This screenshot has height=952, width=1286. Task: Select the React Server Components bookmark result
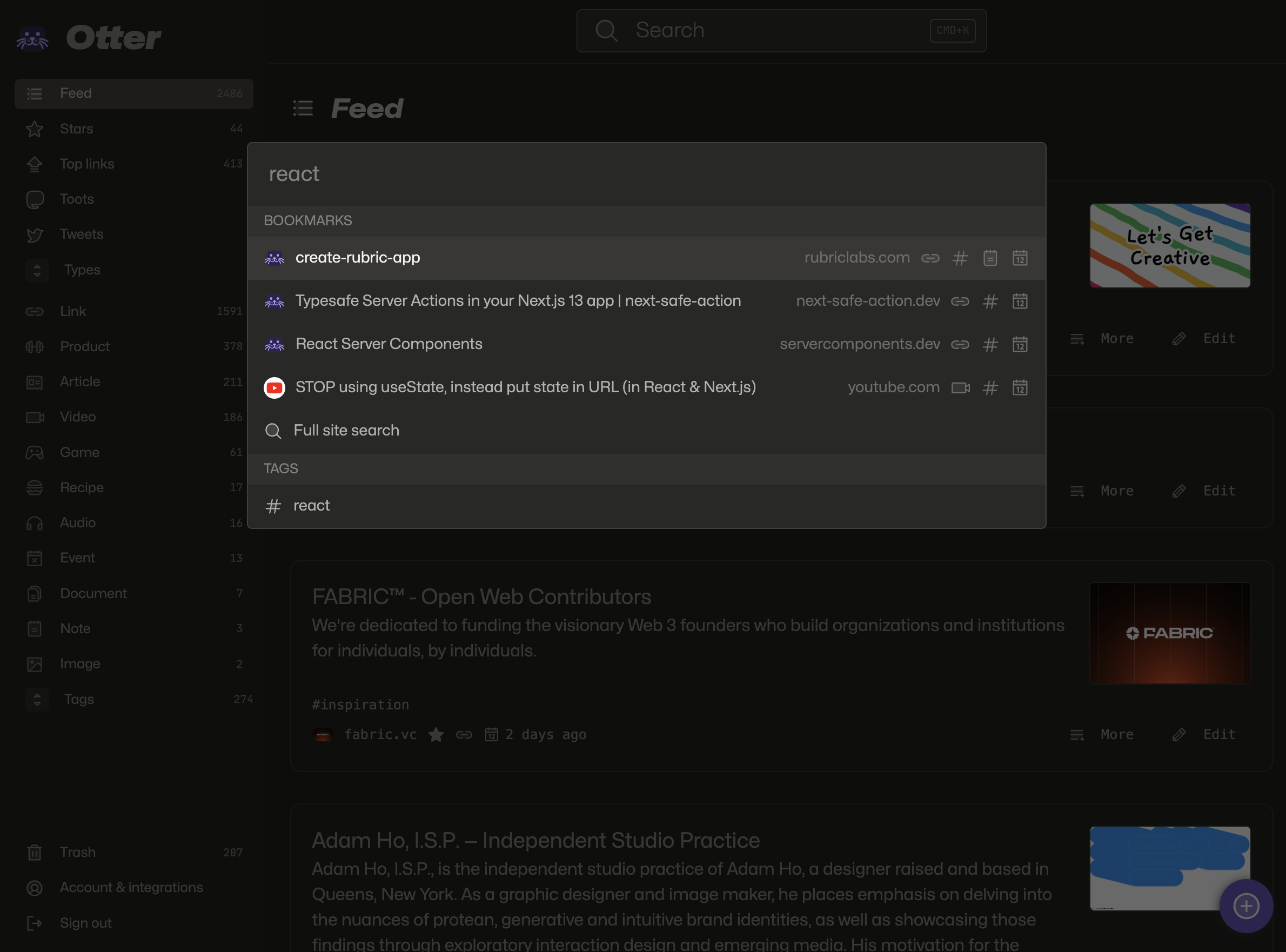(x=389, y=344)
